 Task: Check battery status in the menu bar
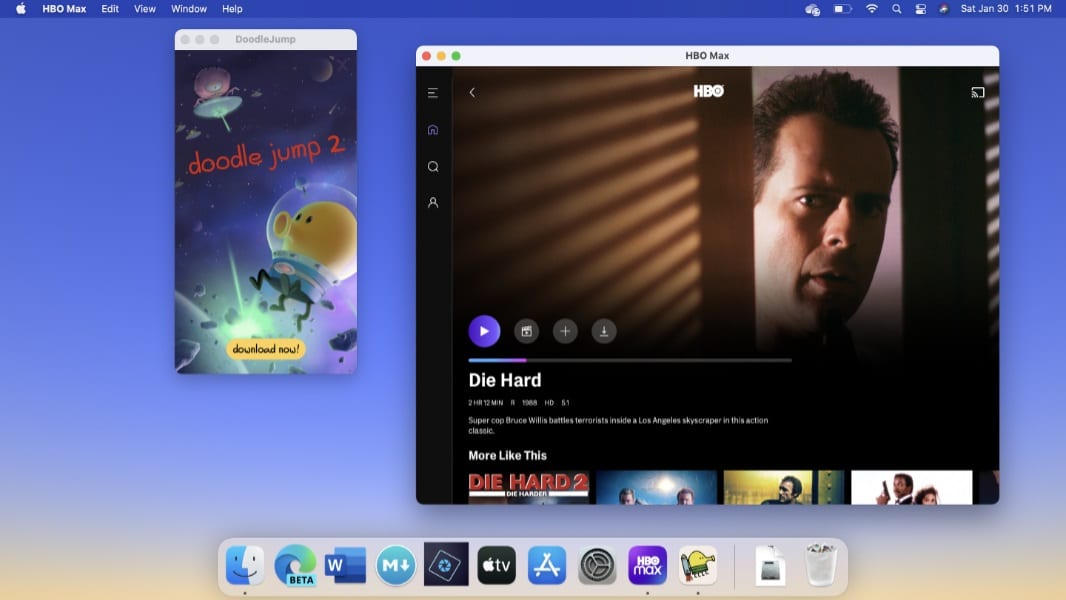pos(842,9)
